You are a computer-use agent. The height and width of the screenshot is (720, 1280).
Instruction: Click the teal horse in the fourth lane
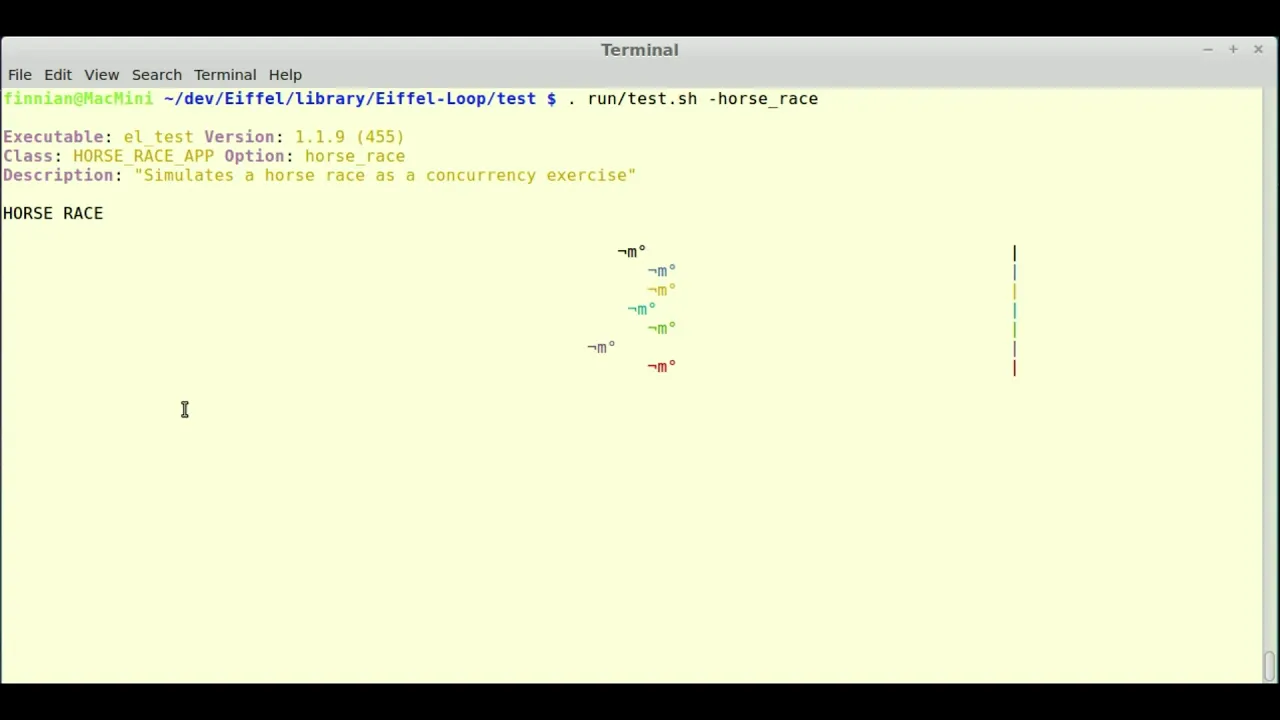click(642, 309)
